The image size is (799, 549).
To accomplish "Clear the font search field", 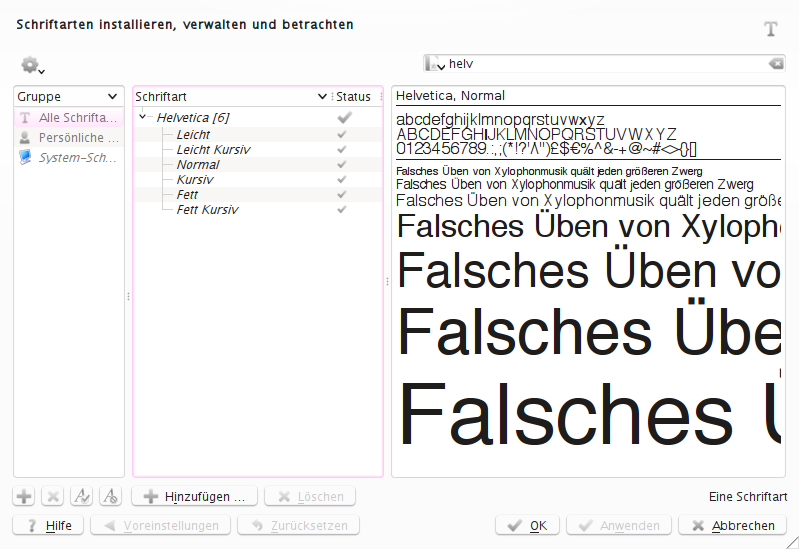I will click(776, 63).
